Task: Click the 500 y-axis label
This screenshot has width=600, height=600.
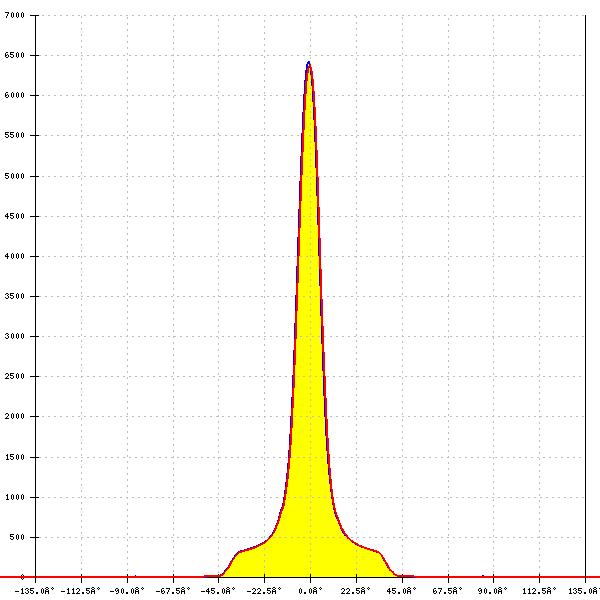Action: pyautogui.click(x=17, y=537)
